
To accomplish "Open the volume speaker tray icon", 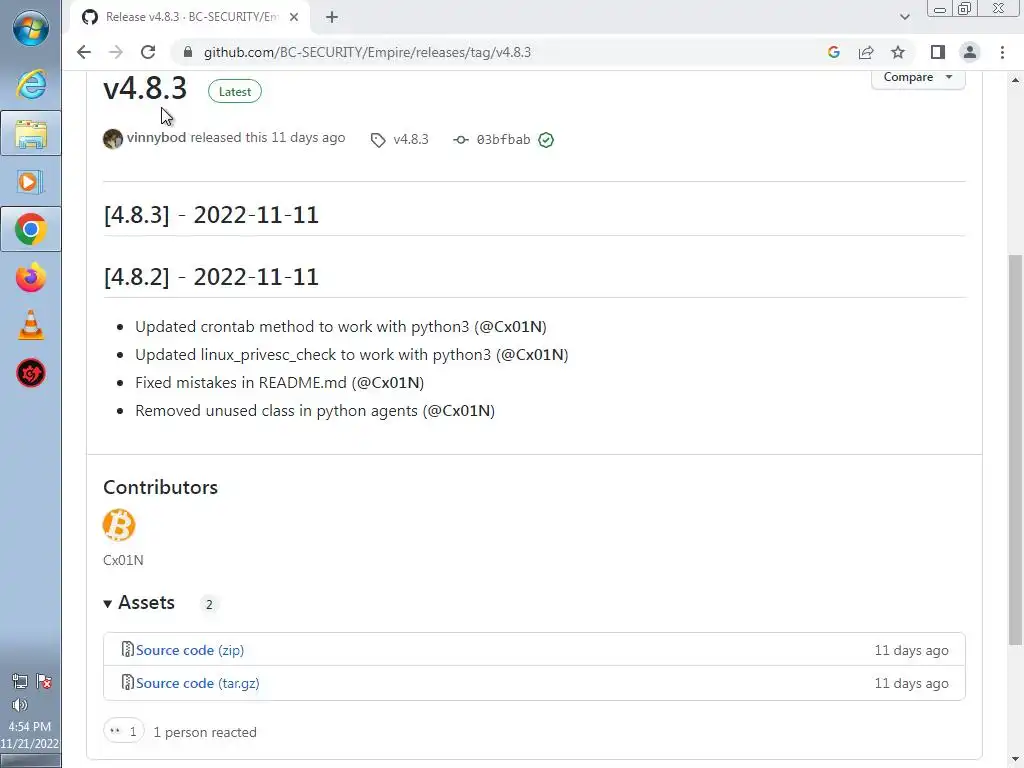I will click(x=20, y=705).
